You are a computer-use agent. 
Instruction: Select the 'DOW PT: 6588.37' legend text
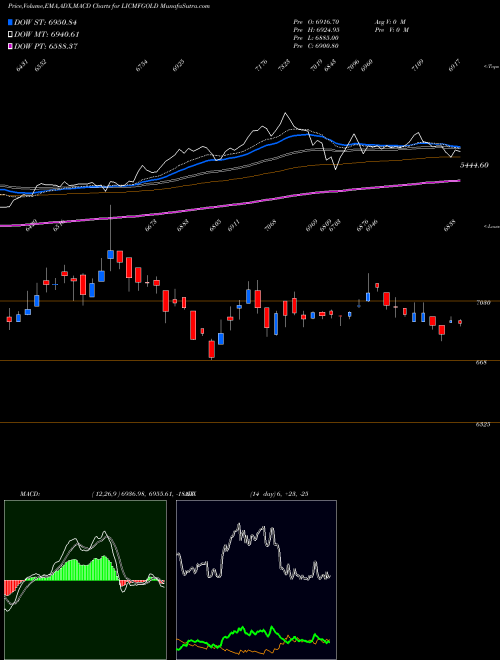coord(45,46)
